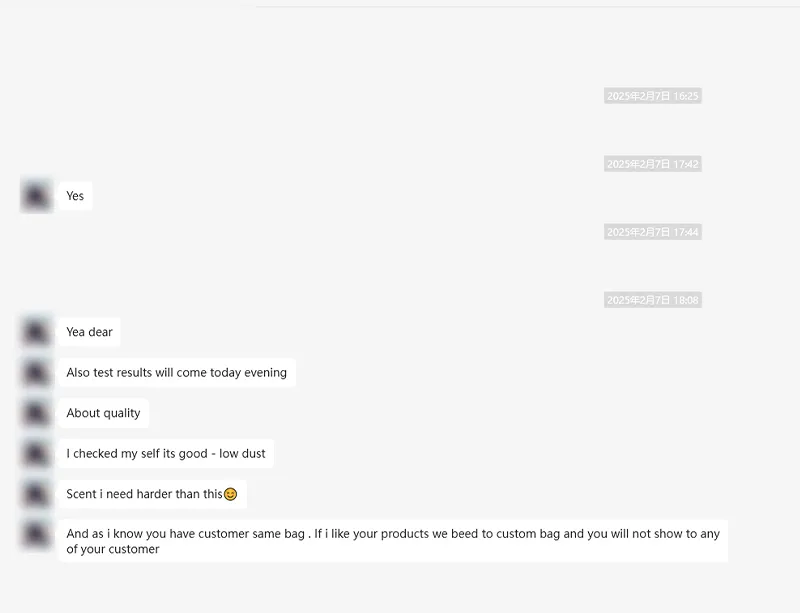This screenshot has height=613, width=800.
Task: Click the 'I checked my self' message
Action: [166, 453]
